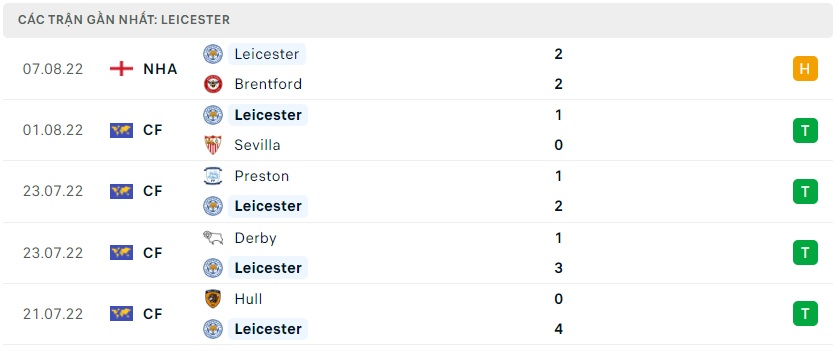Click green T badge for Preston match
This screenshot has width=836, height=360.
point(805,191)
